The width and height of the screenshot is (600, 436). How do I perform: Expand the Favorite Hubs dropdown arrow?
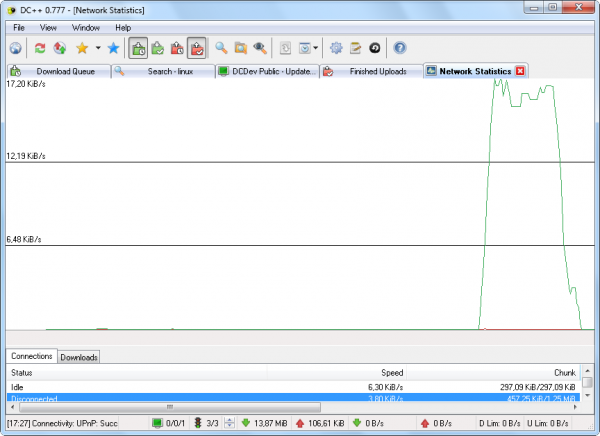coord(97,48)
